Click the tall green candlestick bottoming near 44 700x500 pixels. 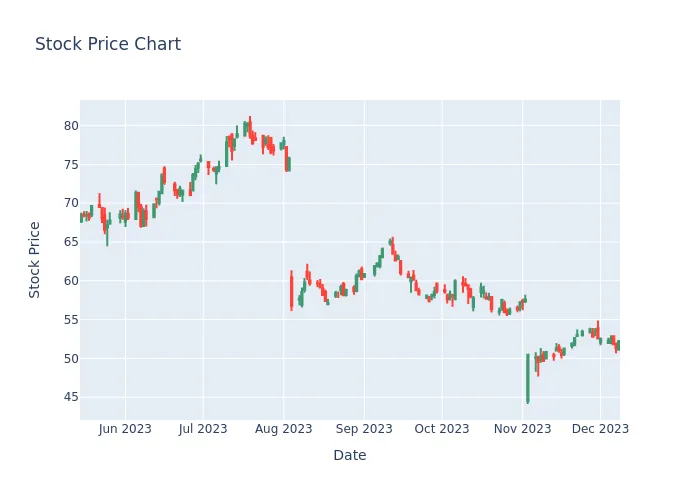[x=528, y=379]
